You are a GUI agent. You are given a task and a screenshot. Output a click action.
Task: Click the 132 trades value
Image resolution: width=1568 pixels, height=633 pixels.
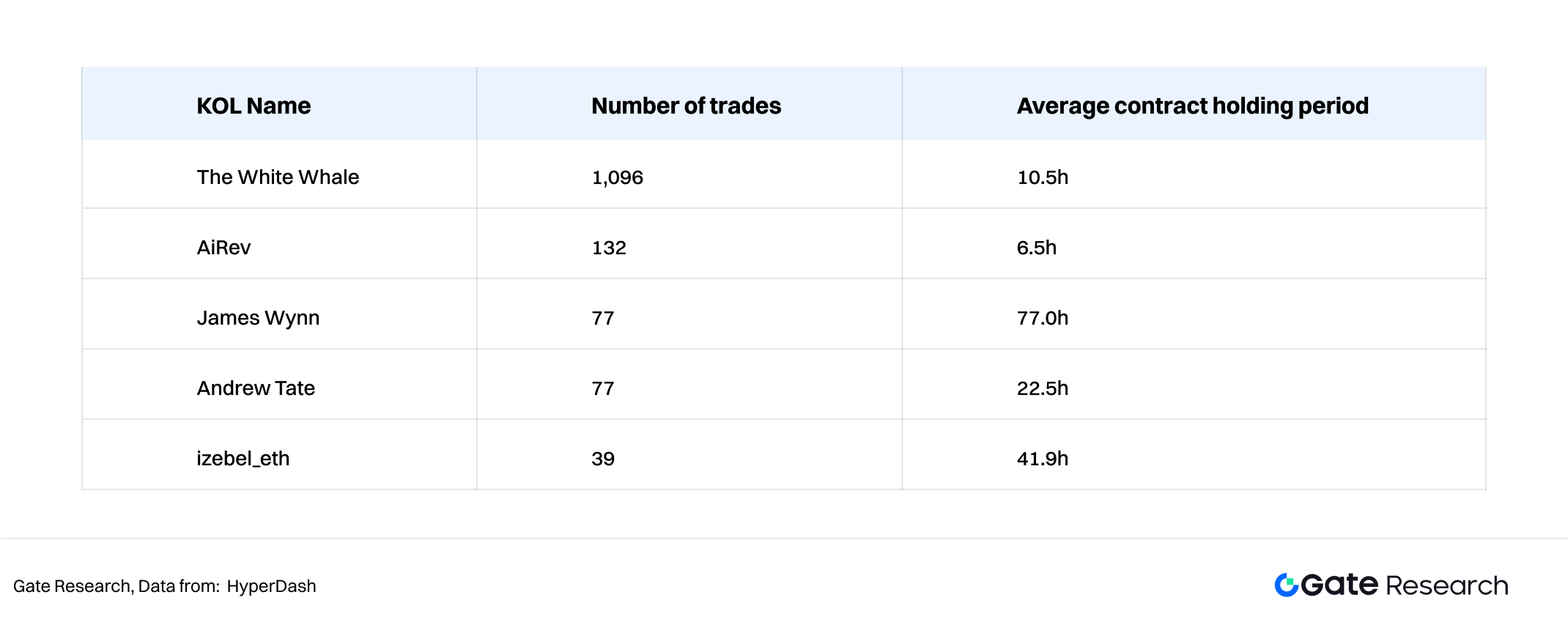click(609, 248)
